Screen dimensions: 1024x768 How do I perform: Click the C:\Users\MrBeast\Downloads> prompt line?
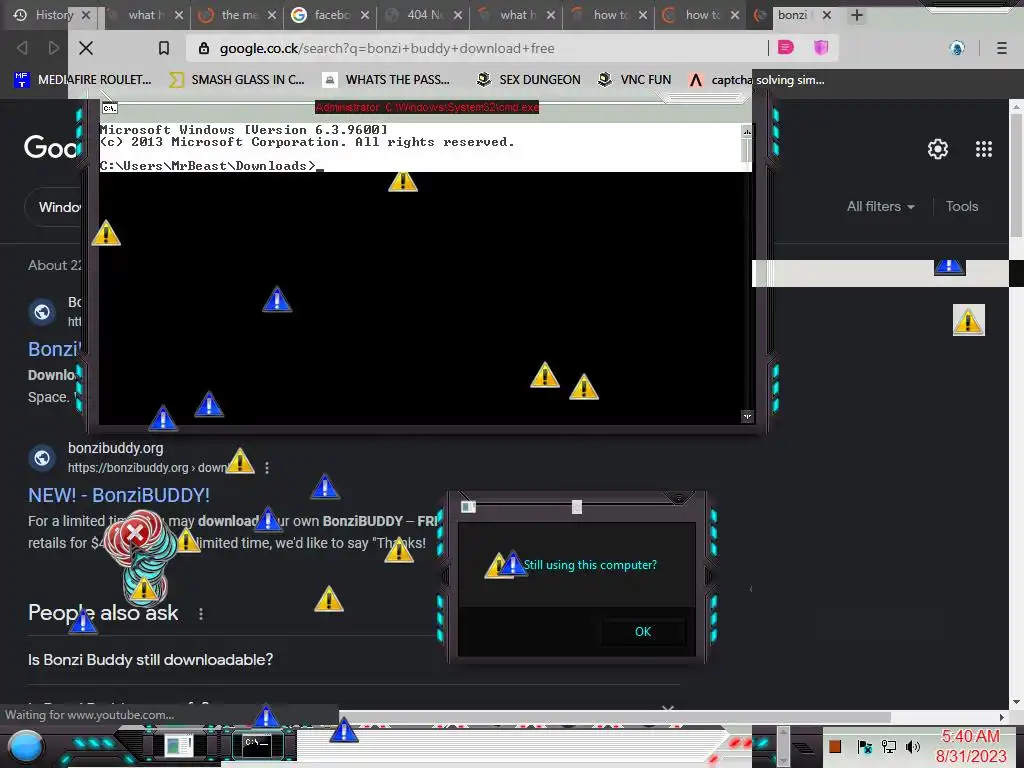212,166
